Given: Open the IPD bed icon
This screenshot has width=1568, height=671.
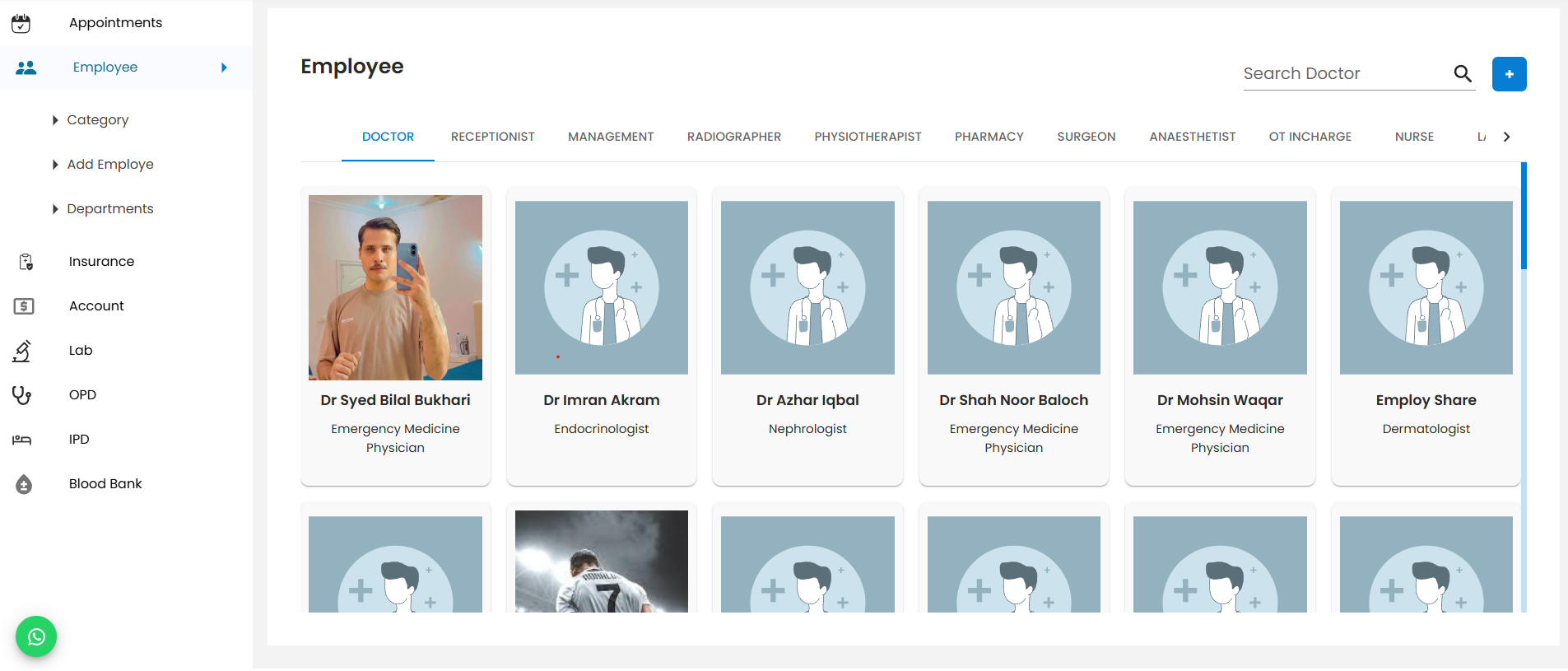Looking at the screenshot, I should (x=22, y=440).
